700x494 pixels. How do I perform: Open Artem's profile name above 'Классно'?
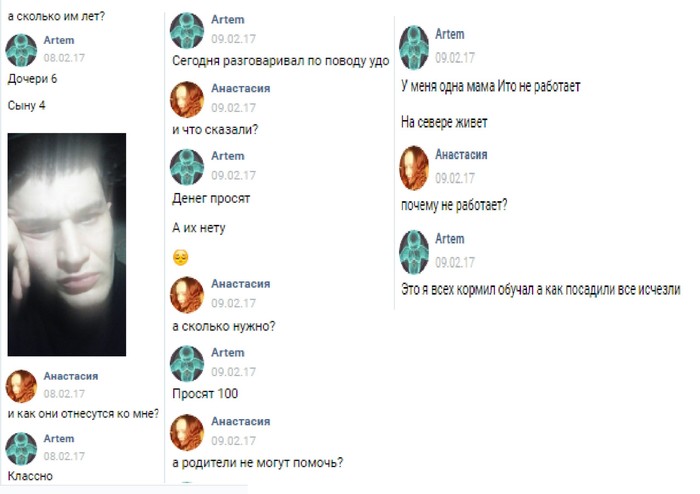[59, 439]
